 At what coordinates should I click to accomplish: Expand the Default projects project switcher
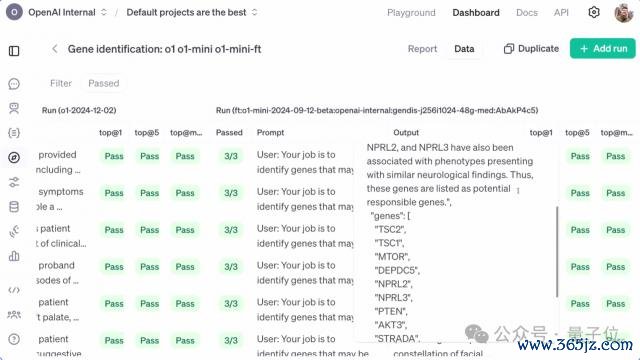192,12
